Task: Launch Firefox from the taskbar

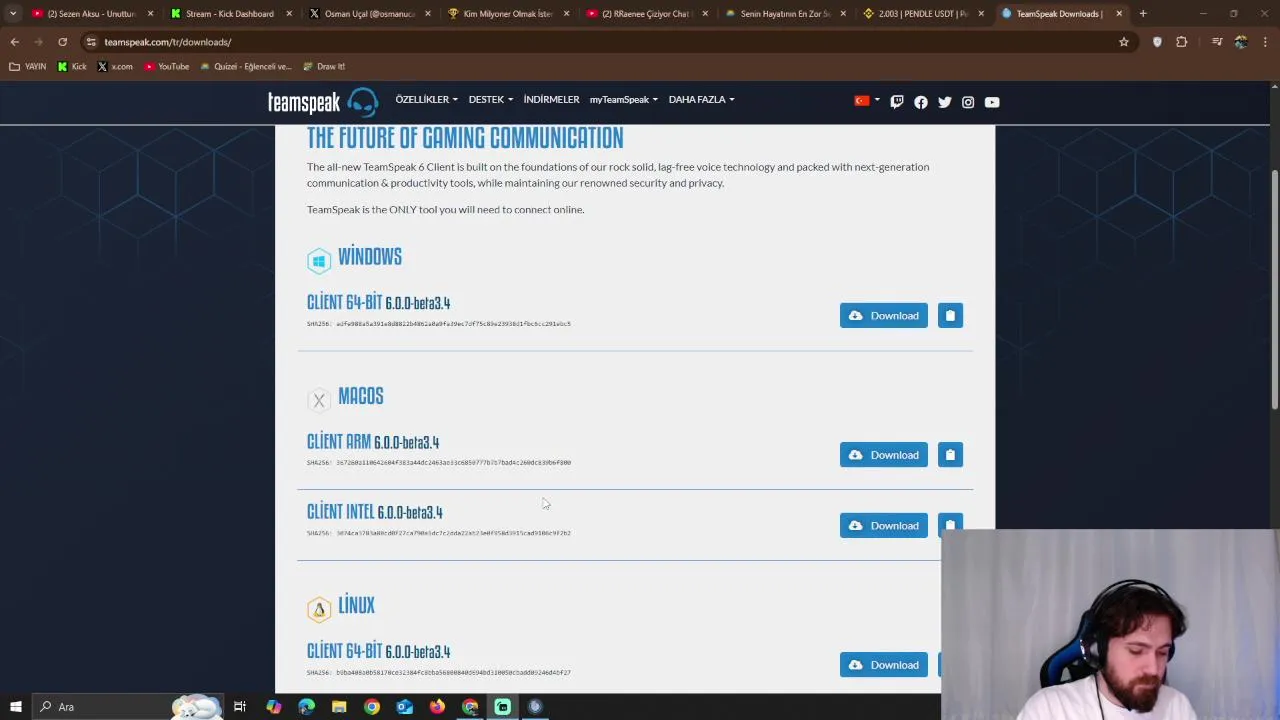Action: (437, 707)
